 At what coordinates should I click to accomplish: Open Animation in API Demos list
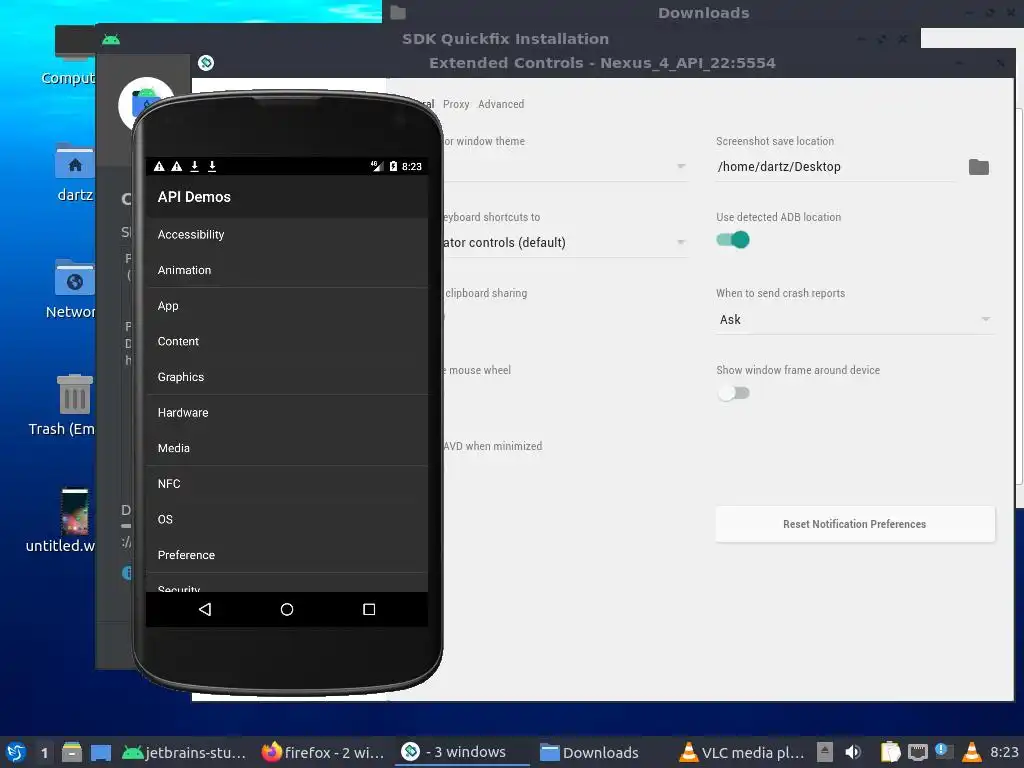click(287, 270)
